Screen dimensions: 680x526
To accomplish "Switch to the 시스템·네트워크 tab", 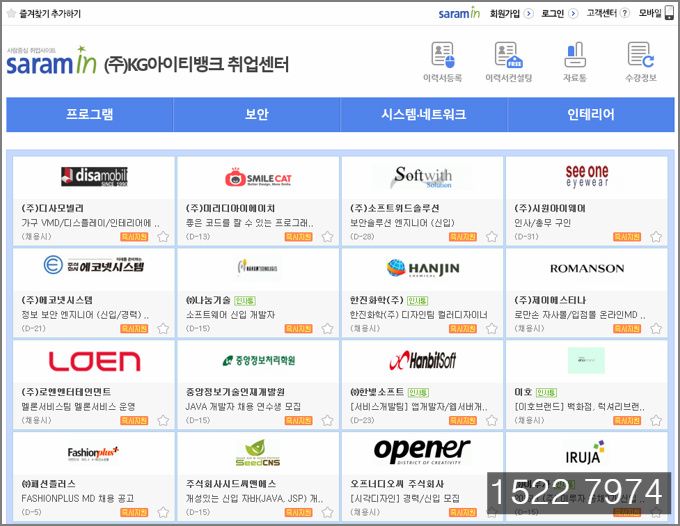I will pyautogui.click(x=424, y=114).
